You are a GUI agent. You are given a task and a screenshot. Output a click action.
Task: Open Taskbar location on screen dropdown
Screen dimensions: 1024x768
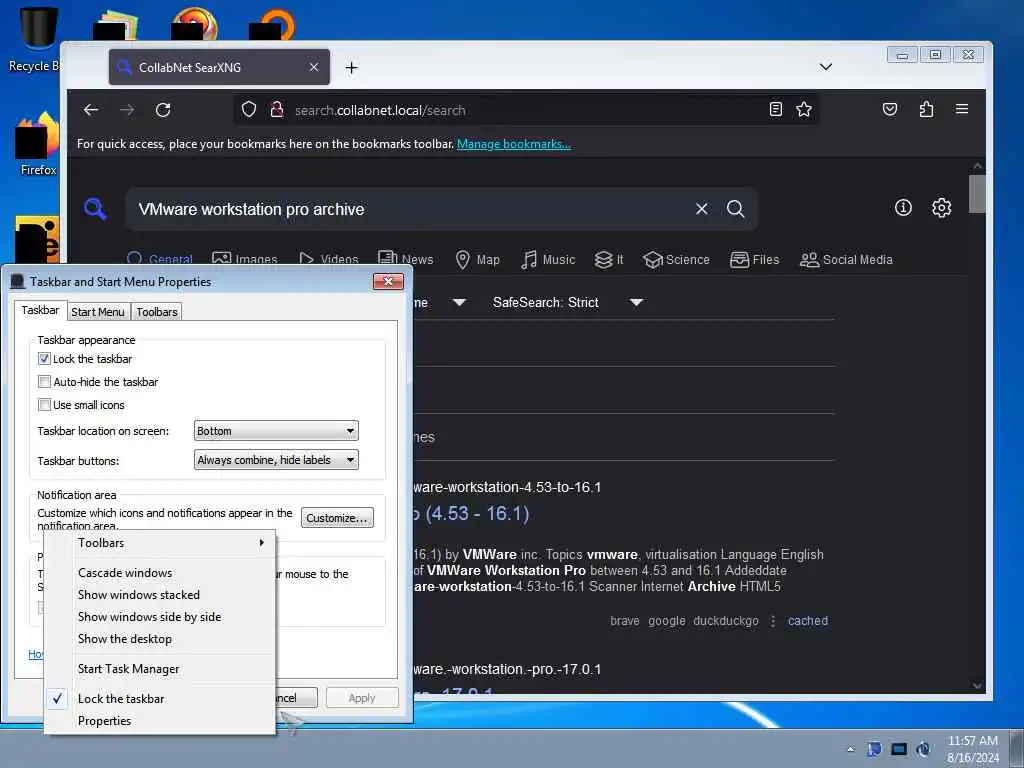point(276,431)
